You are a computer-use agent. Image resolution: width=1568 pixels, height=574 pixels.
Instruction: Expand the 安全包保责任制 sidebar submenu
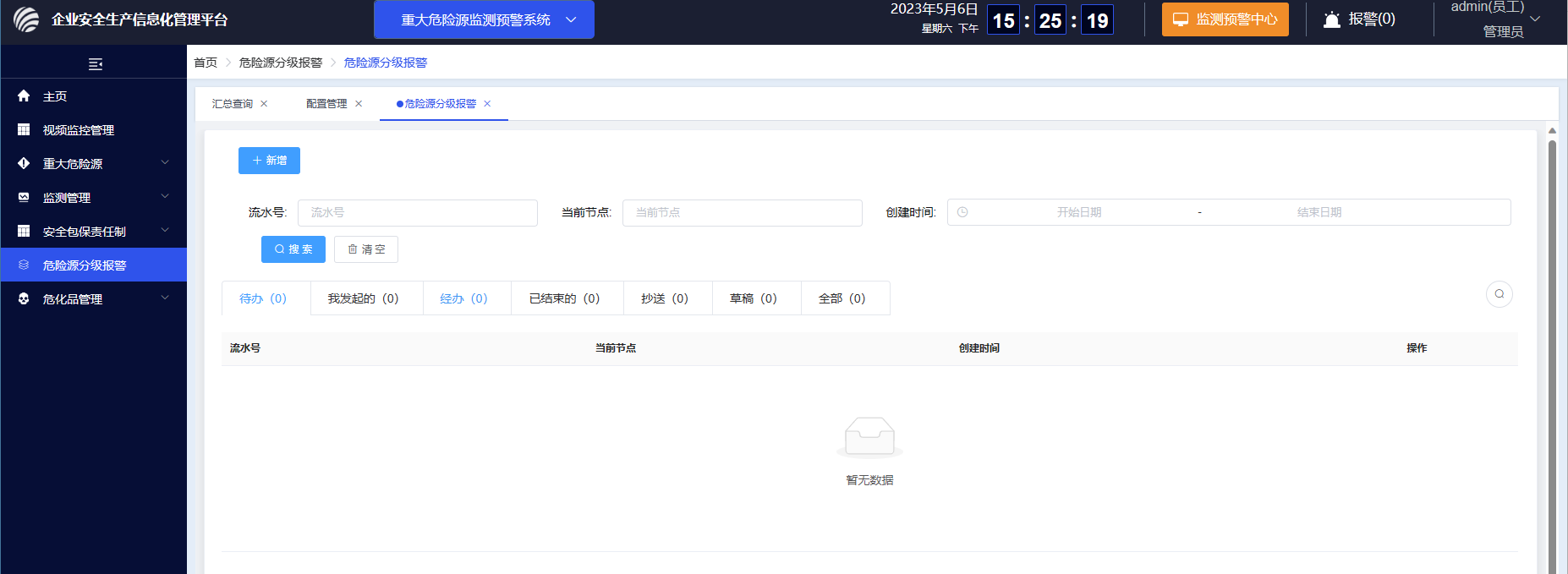tap(165, 230)
